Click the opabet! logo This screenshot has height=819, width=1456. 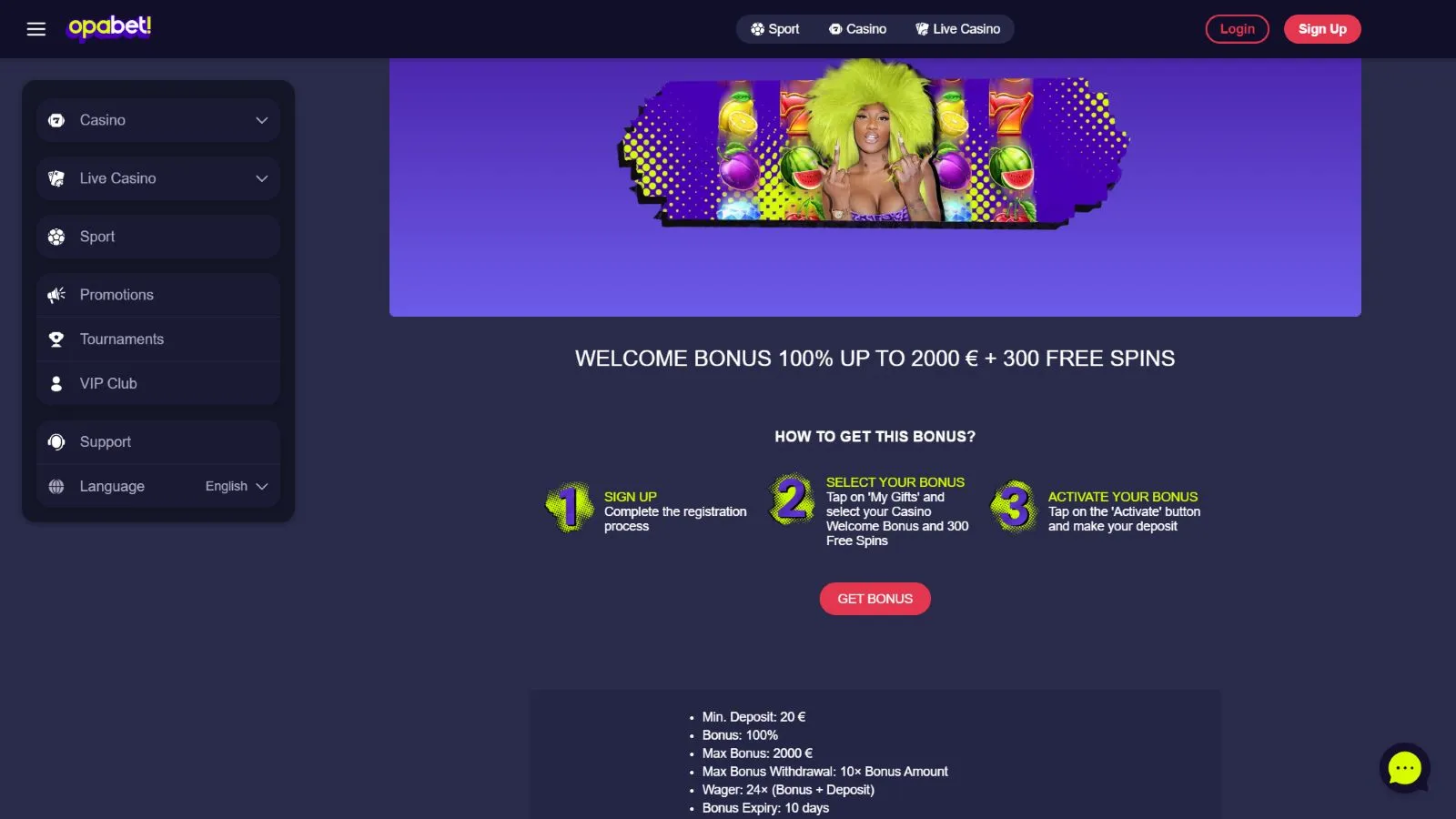109,28
